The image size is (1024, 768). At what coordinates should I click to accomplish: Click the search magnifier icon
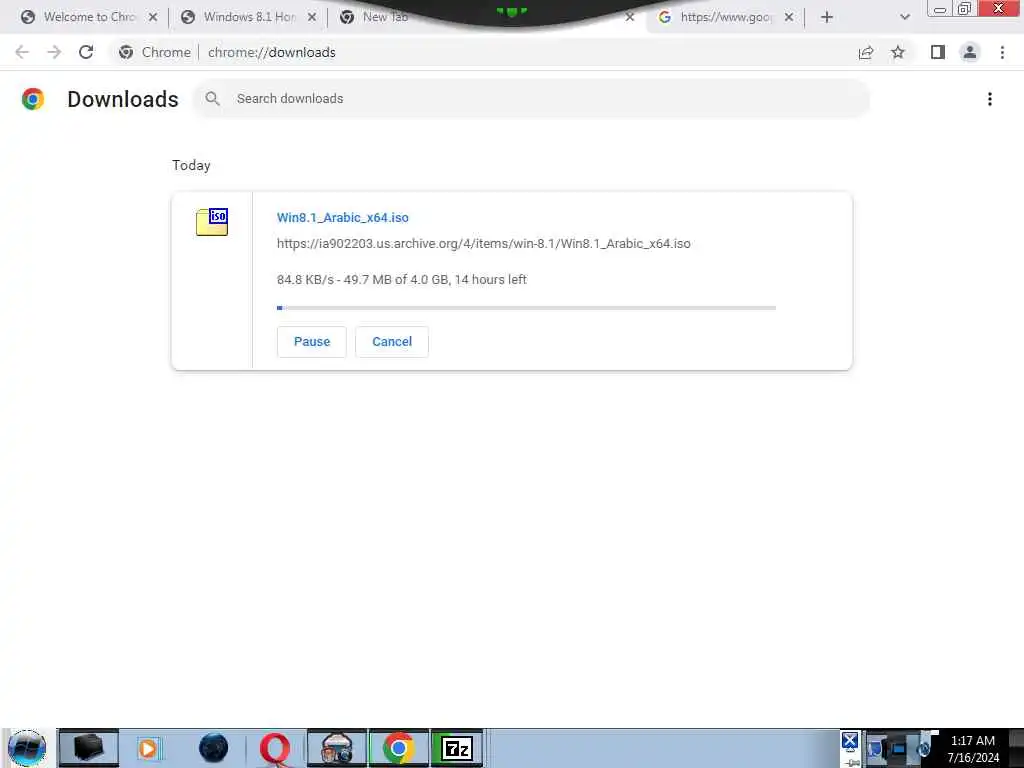(x=212, y=99)
